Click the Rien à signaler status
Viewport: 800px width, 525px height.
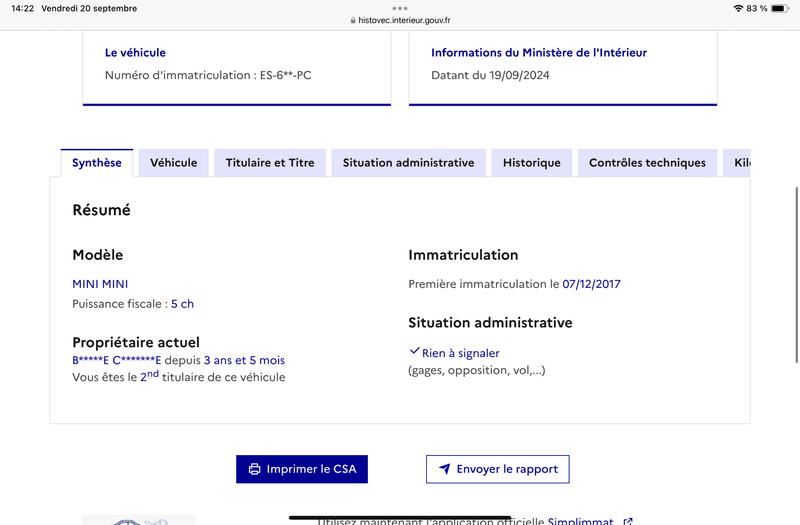pyautogui.click(x=461, y=353)
